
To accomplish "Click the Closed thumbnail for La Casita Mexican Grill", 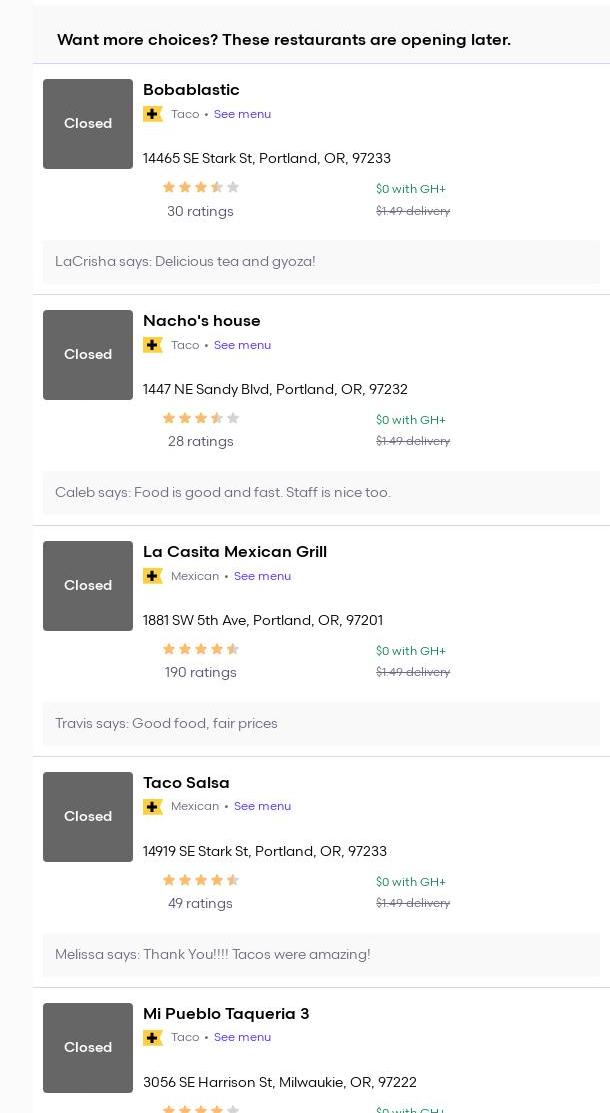I will point(88,586).
